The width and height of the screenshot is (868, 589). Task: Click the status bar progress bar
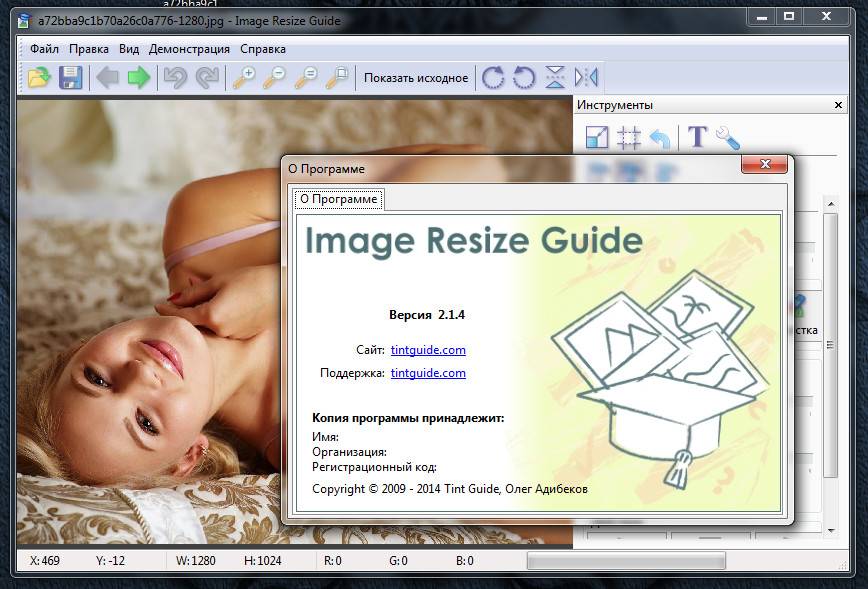[626, 561]
